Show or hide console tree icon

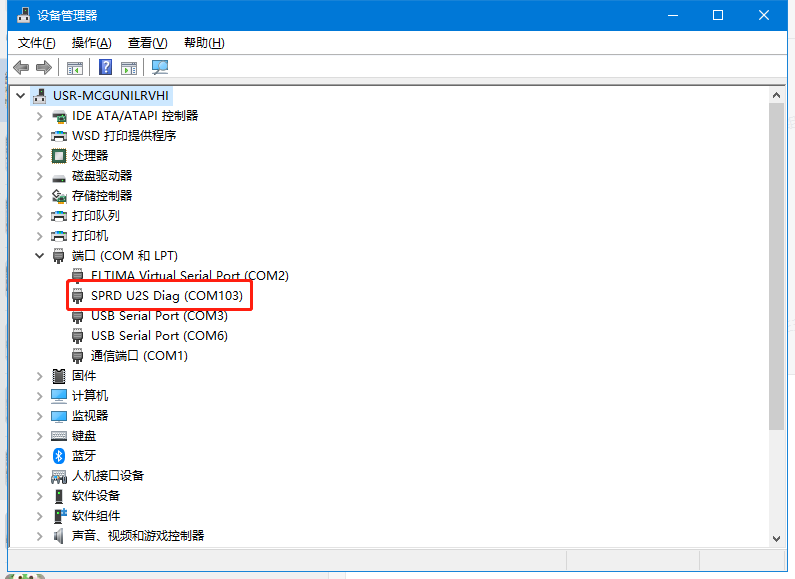pyautogui.click(x=75, y=67)
